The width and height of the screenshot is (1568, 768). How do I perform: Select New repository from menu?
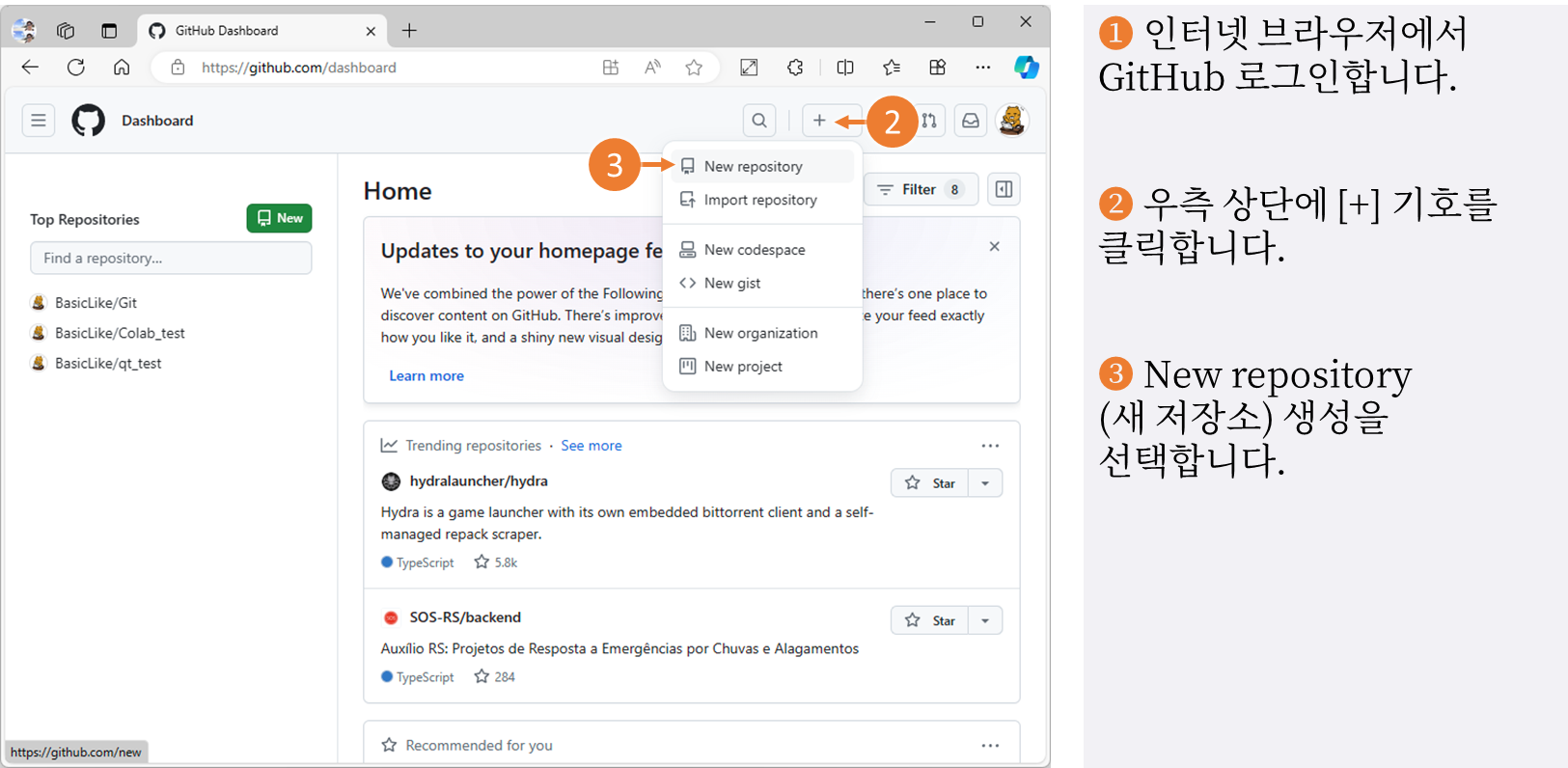762,166
